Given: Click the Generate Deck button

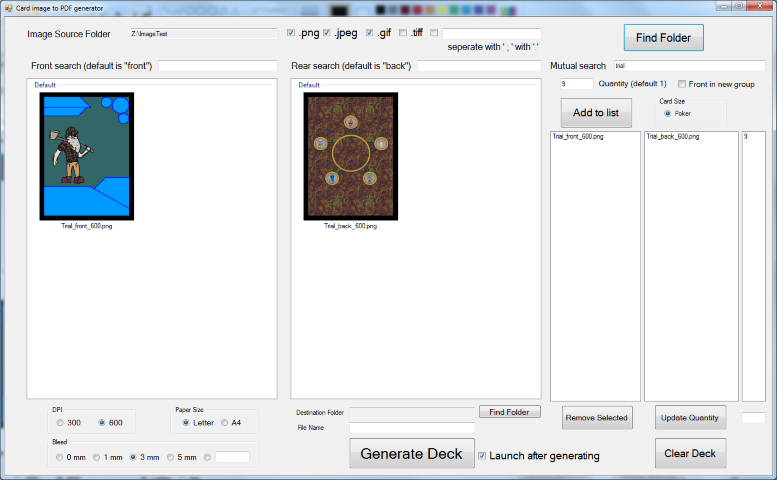Looking at the screenshot, I should 411,453.
